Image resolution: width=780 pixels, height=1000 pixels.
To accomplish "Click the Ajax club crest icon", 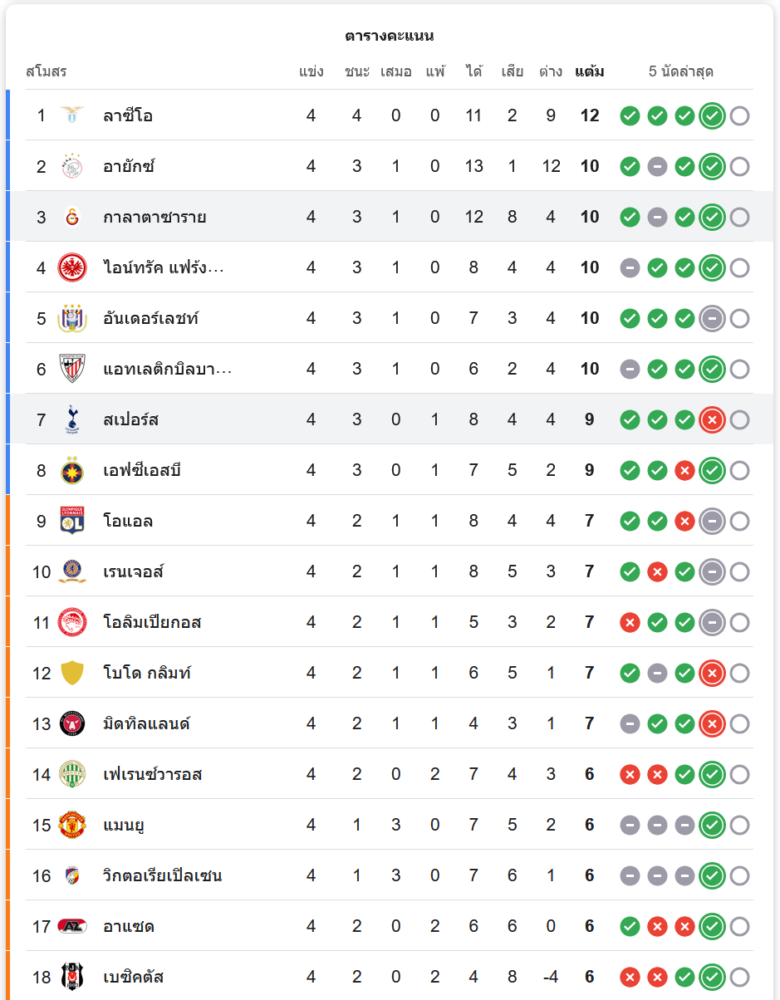I will [72, 166].
